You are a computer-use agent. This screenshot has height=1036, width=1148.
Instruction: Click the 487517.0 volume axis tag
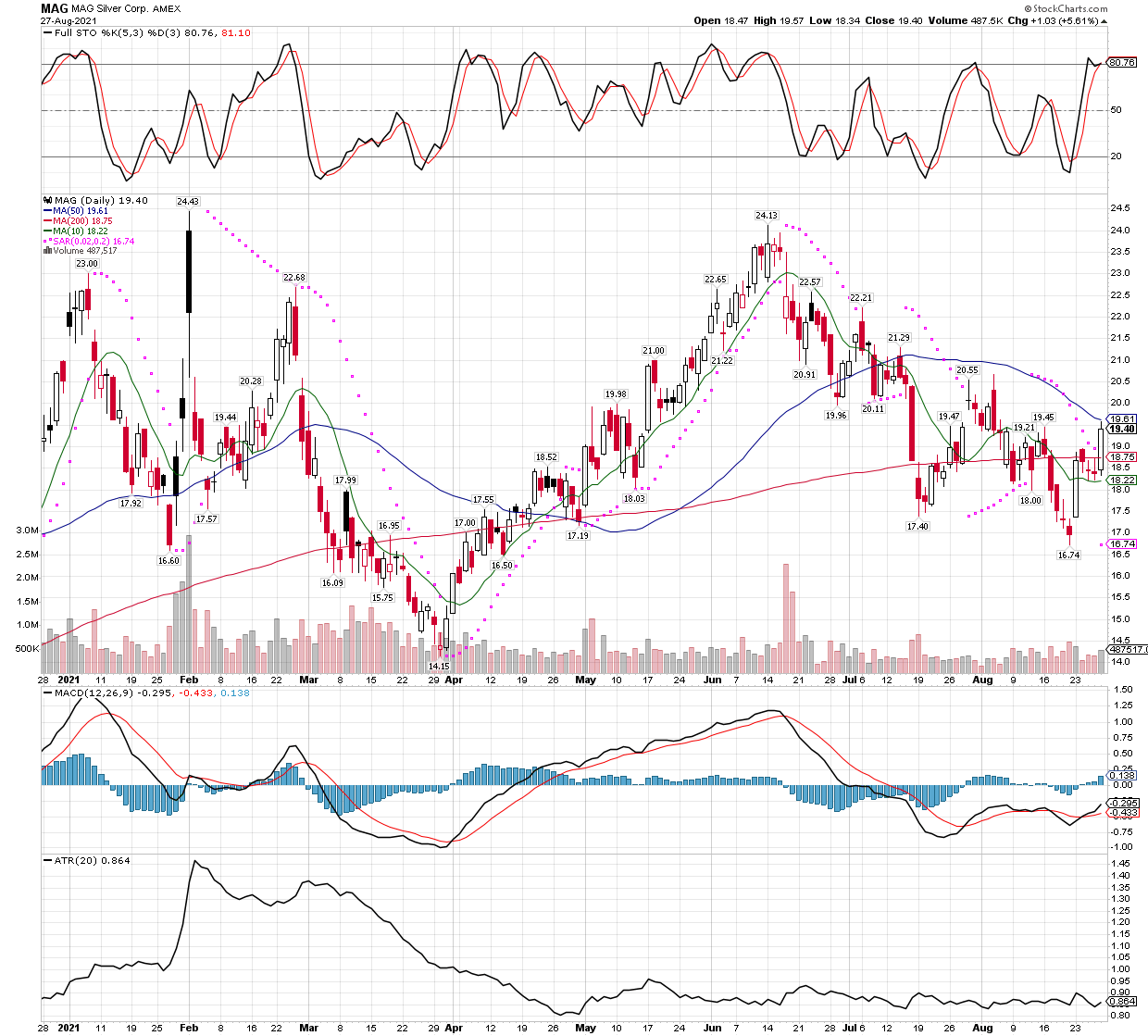1128,649
